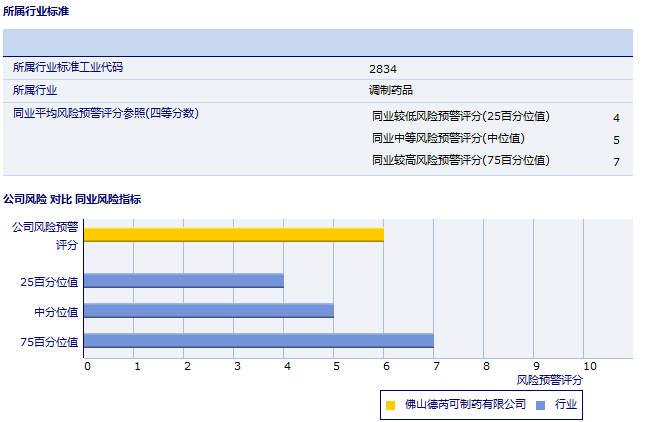The height and width of the screenshot is (422, 646).
Task: Click the 风险预警评分 axis title
Action: coord(549,380)
